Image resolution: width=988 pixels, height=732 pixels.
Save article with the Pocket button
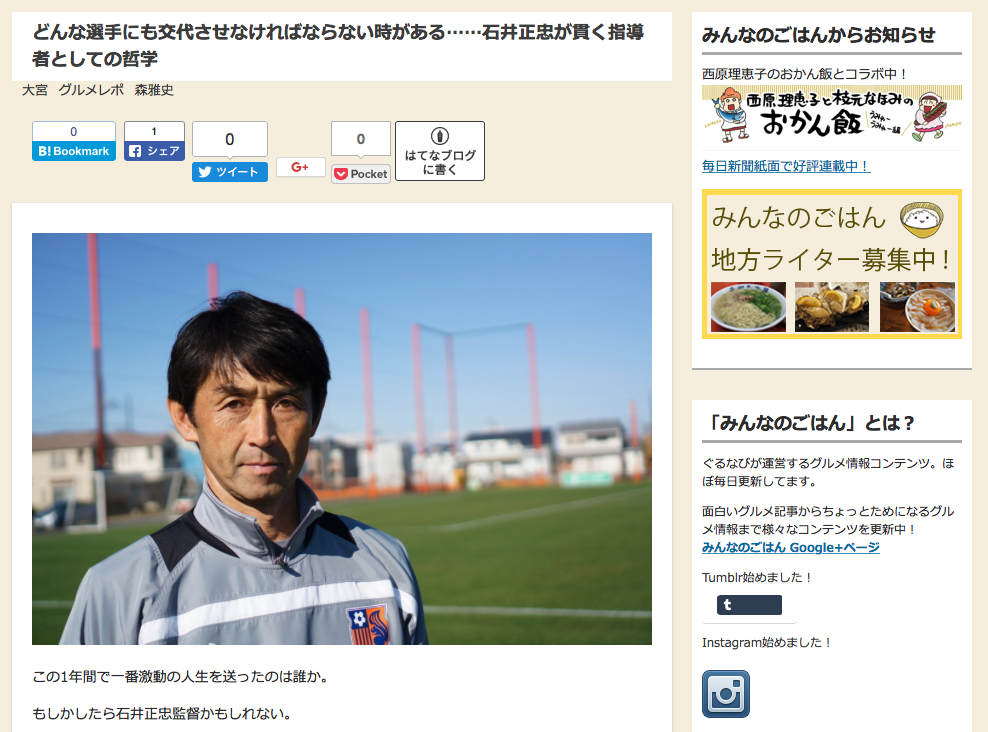click(x=361, y=174)
